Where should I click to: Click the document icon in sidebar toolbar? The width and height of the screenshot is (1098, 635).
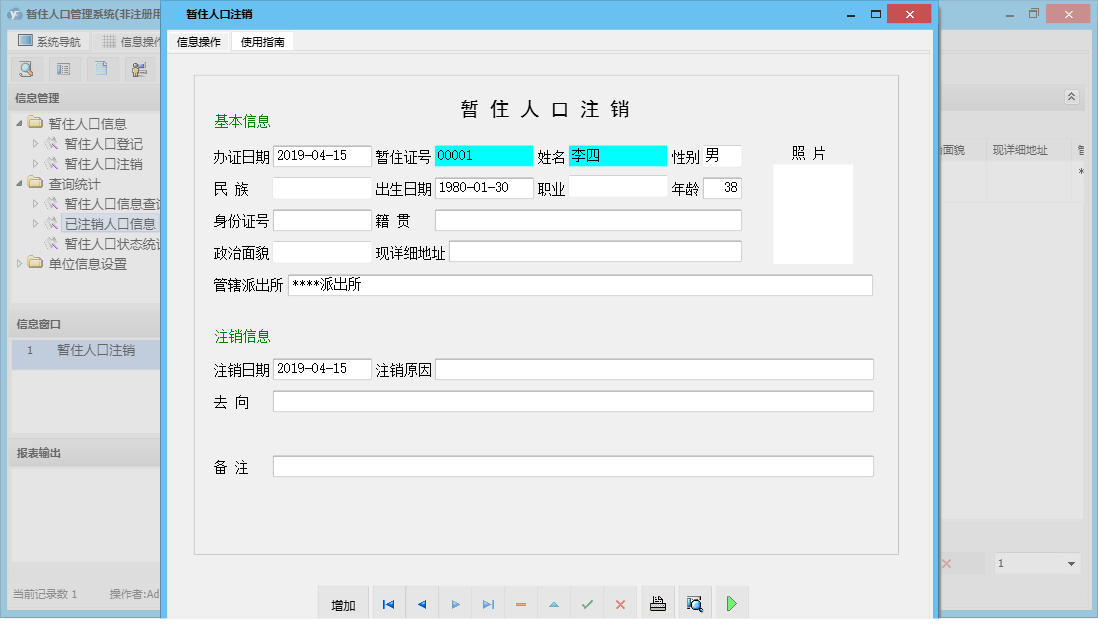click(x=101, y=68)
